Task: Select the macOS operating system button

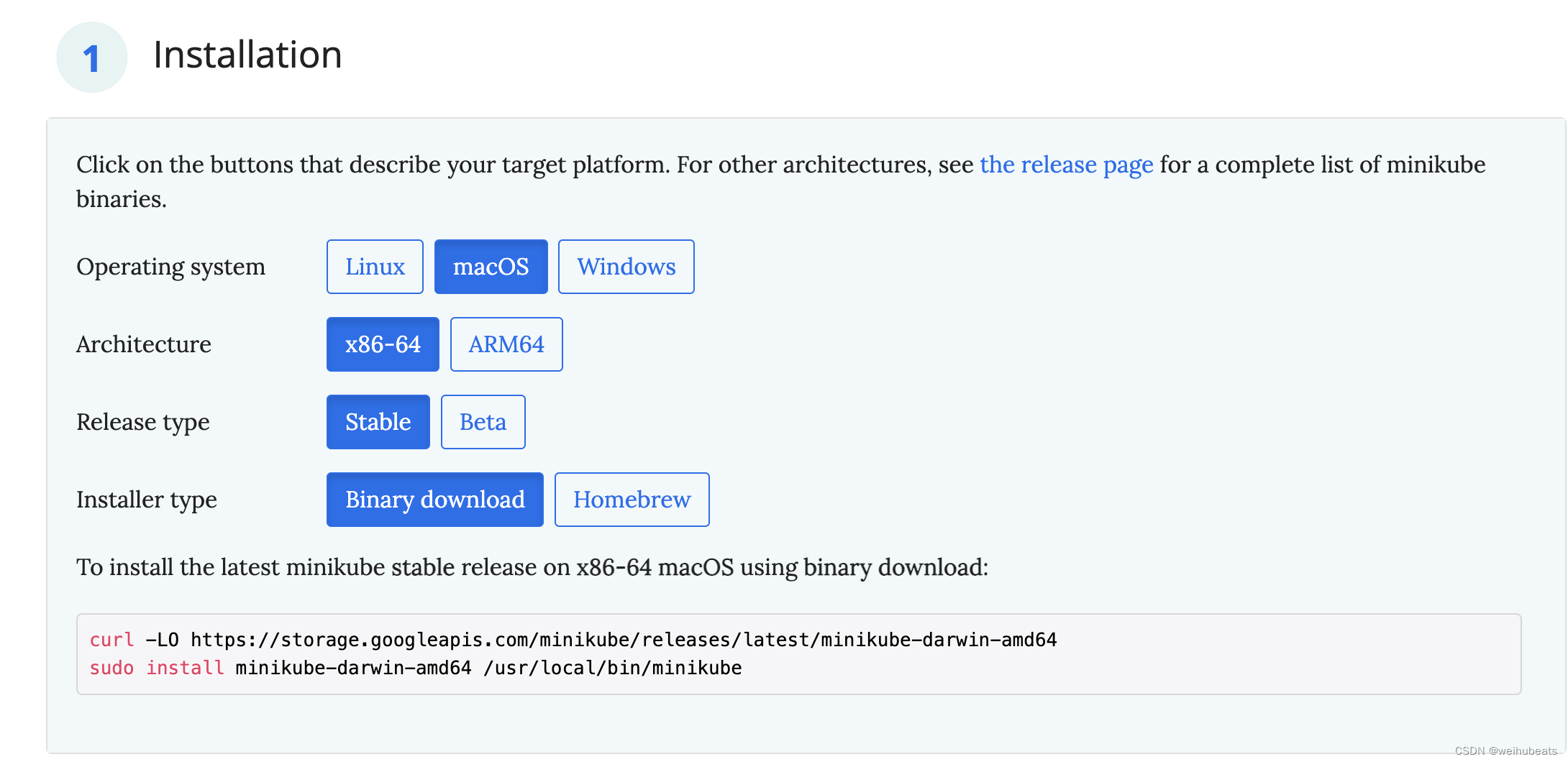Action: pos(491,267)
